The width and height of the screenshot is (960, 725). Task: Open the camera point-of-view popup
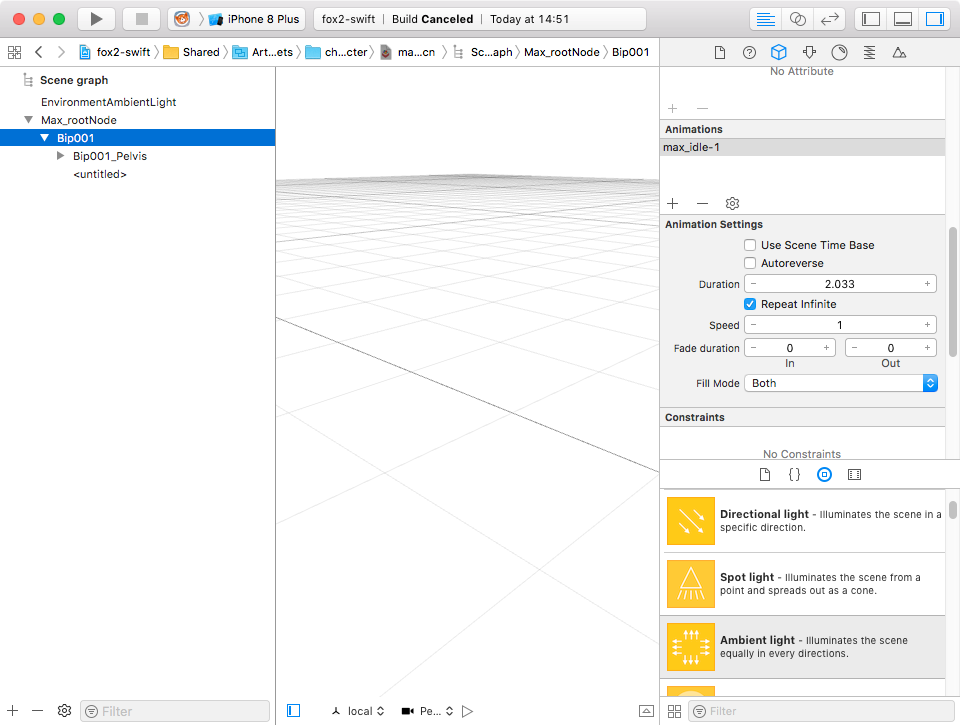[x=427, y=711]
